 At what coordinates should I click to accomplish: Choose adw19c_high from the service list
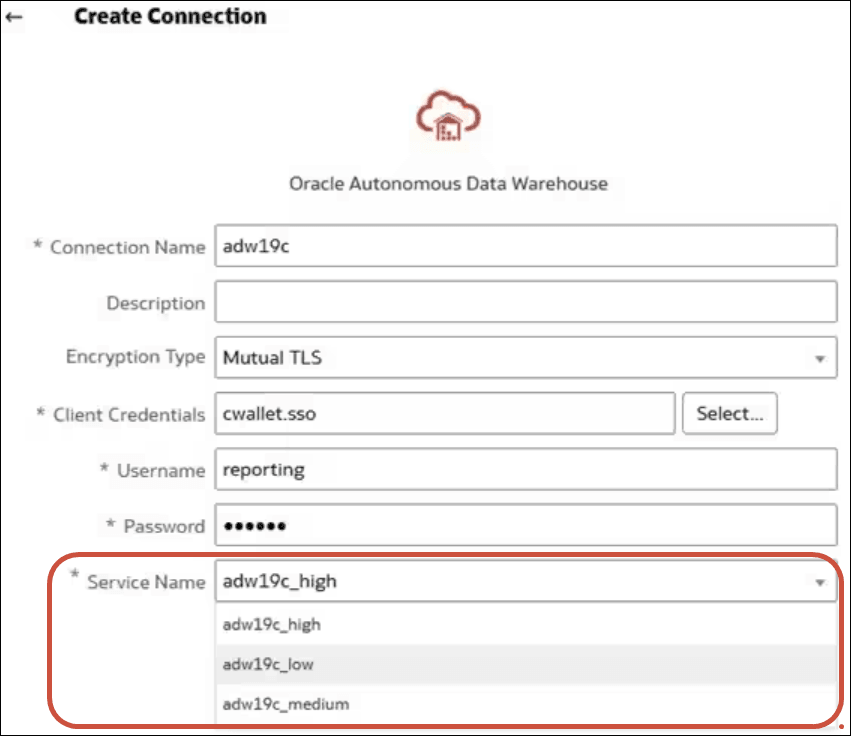[272, 625]
